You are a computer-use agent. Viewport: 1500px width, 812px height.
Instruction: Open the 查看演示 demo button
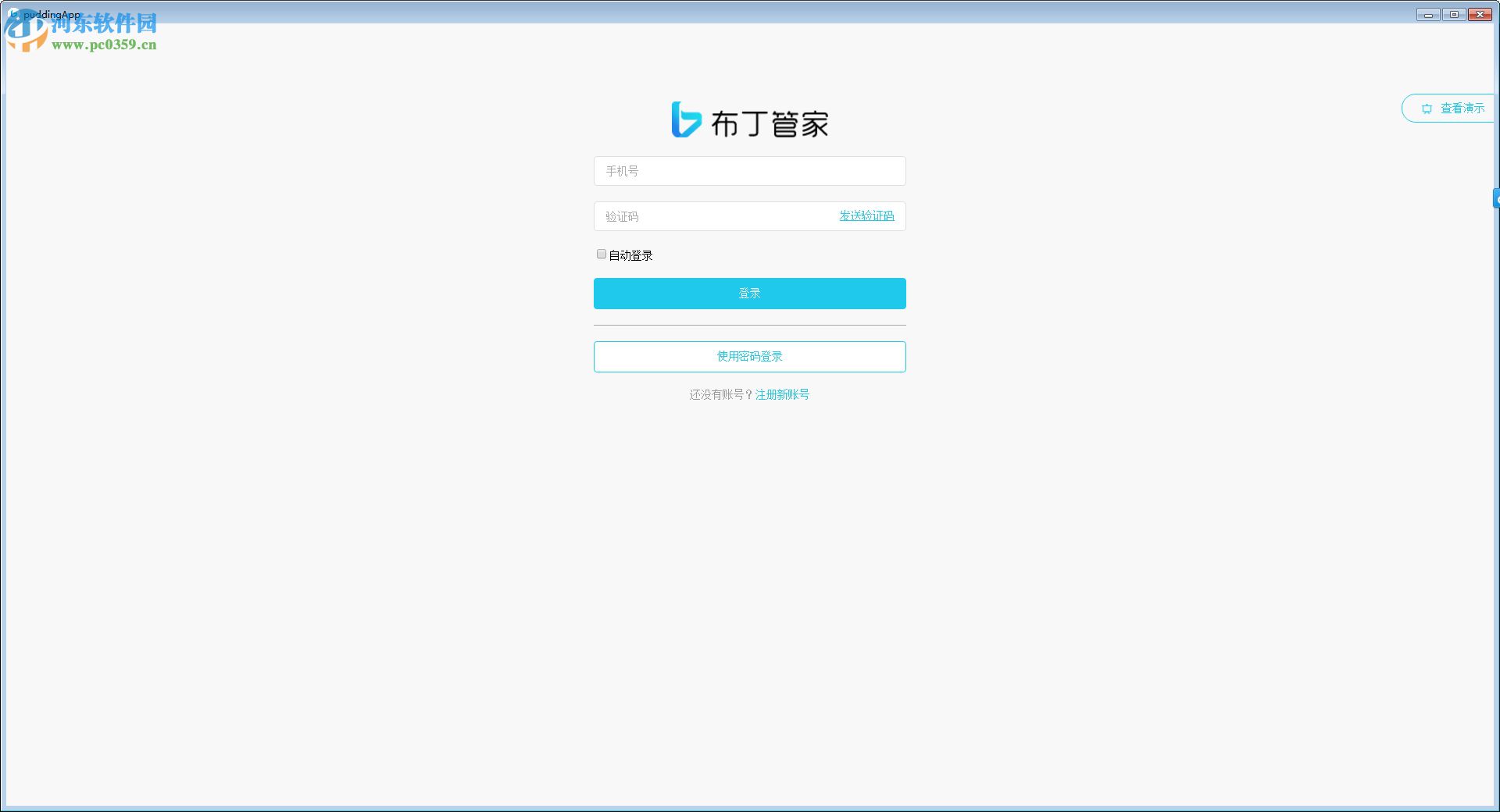(1449, 109)
